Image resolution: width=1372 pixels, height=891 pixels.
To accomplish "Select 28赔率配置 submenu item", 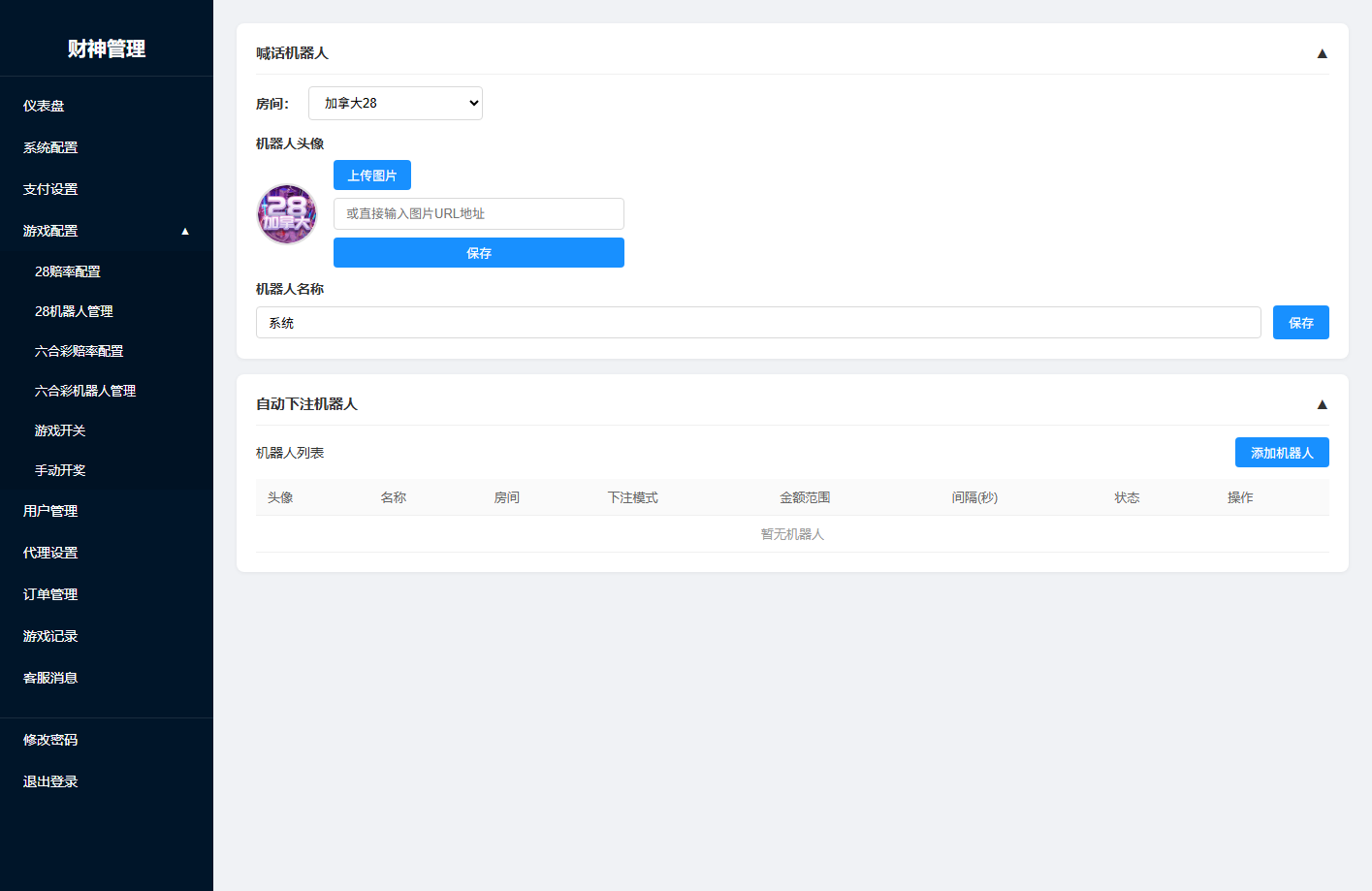I will click(x=68, y=271).
